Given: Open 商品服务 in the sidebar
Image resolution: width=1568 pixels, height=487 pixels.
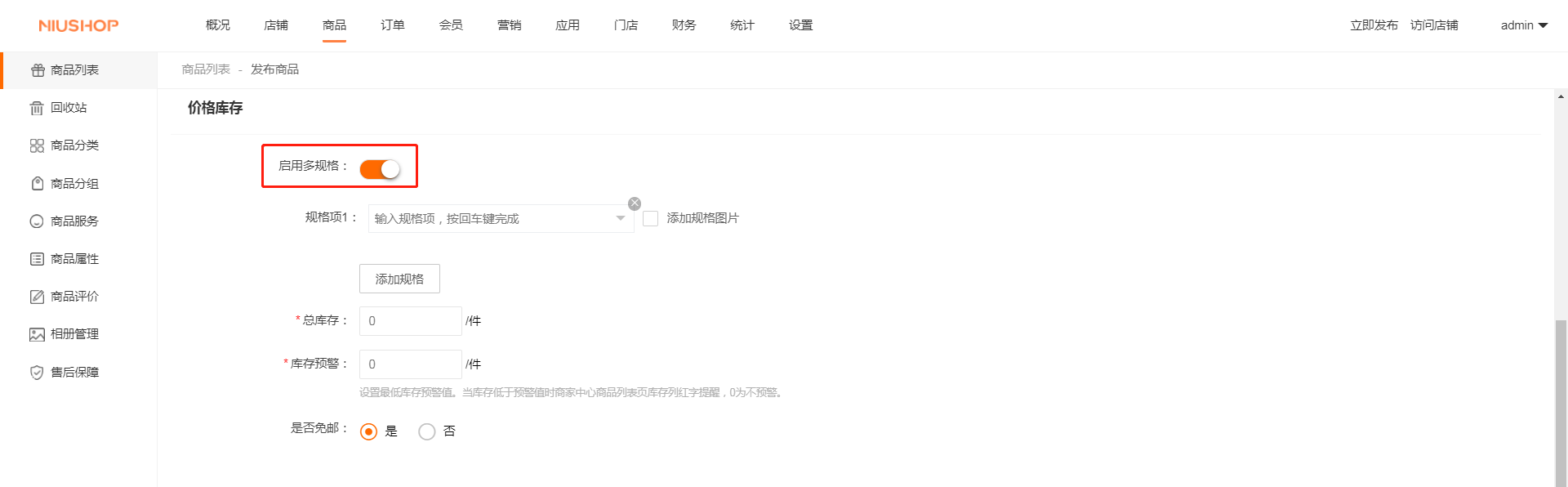Looking at the screenshot, I should [x=78, y=221].
